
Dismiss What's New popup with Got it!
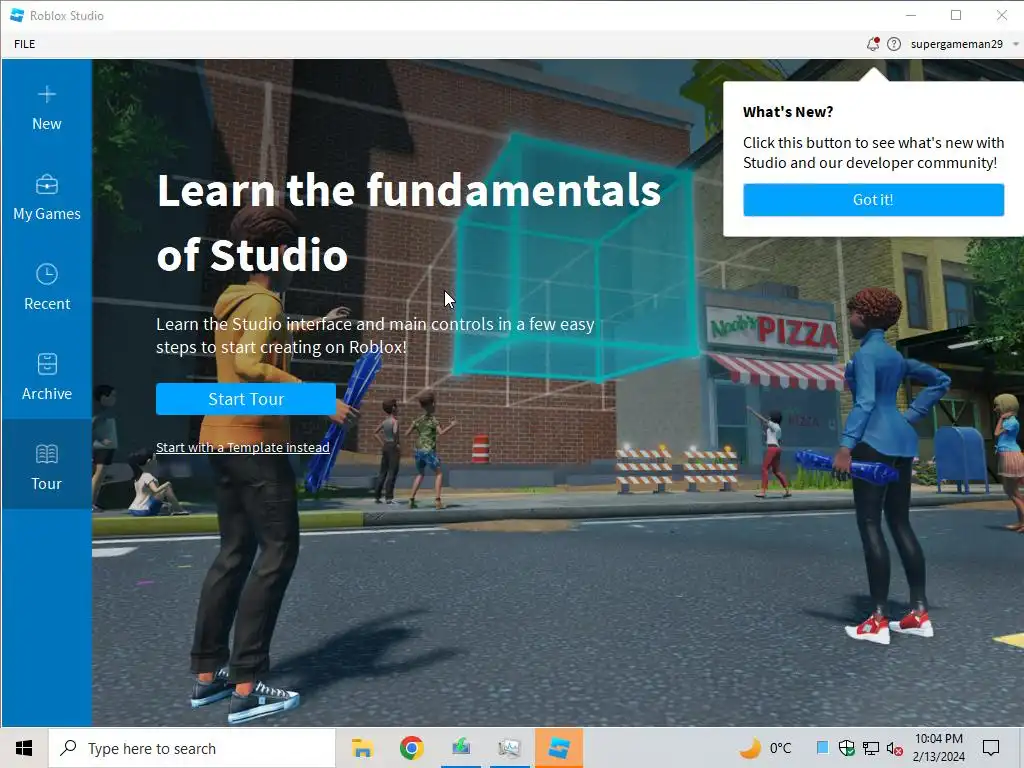click(873, 200)
